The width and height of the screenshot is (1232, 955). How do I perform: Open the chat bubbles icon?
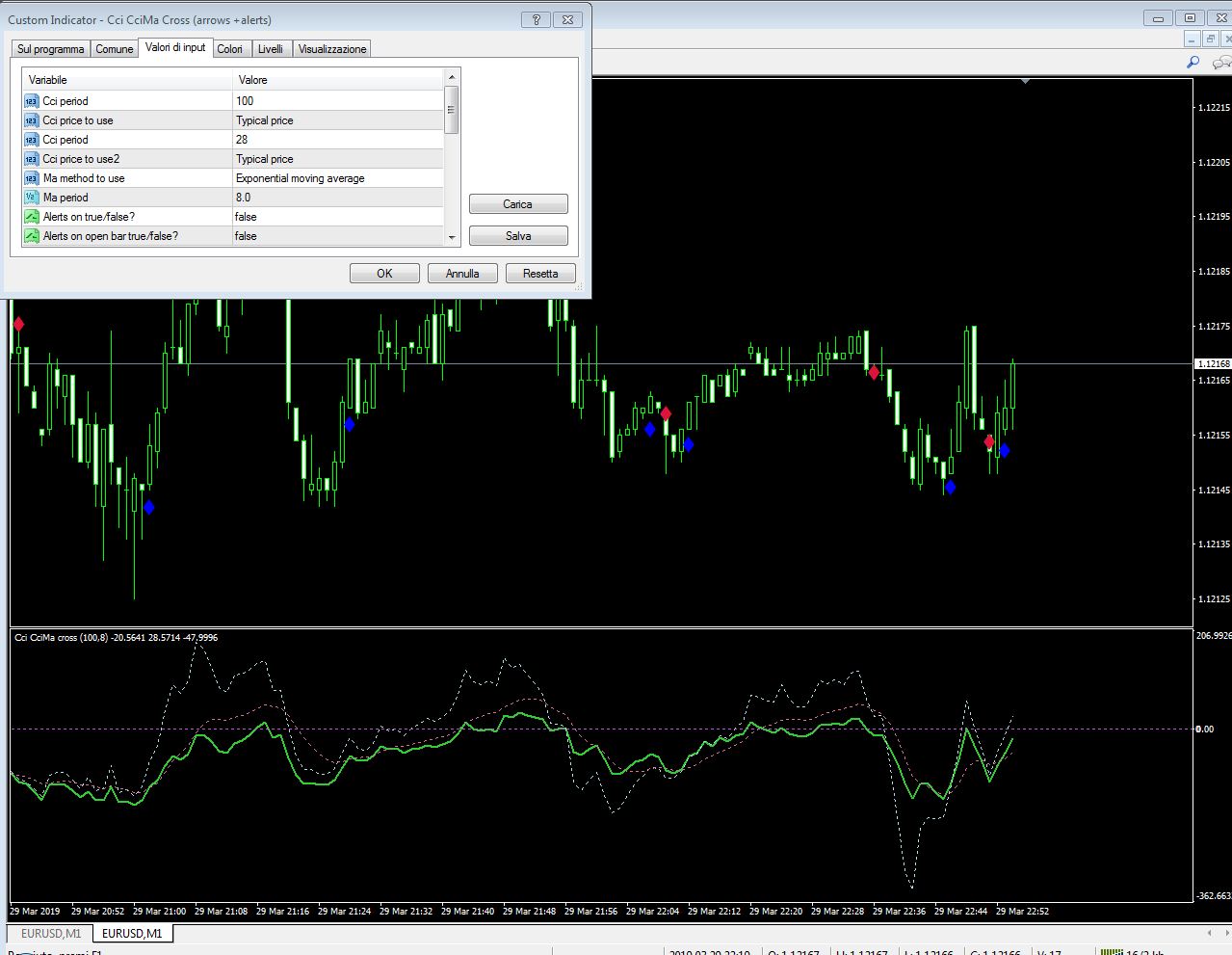point(1221,63)
